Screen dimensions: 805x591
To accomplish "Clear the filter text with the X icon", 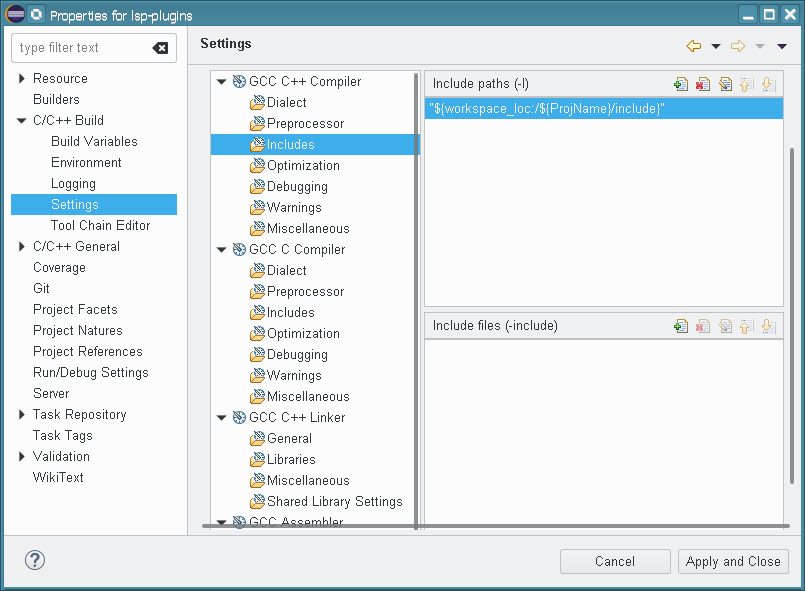I will [160, 48].
